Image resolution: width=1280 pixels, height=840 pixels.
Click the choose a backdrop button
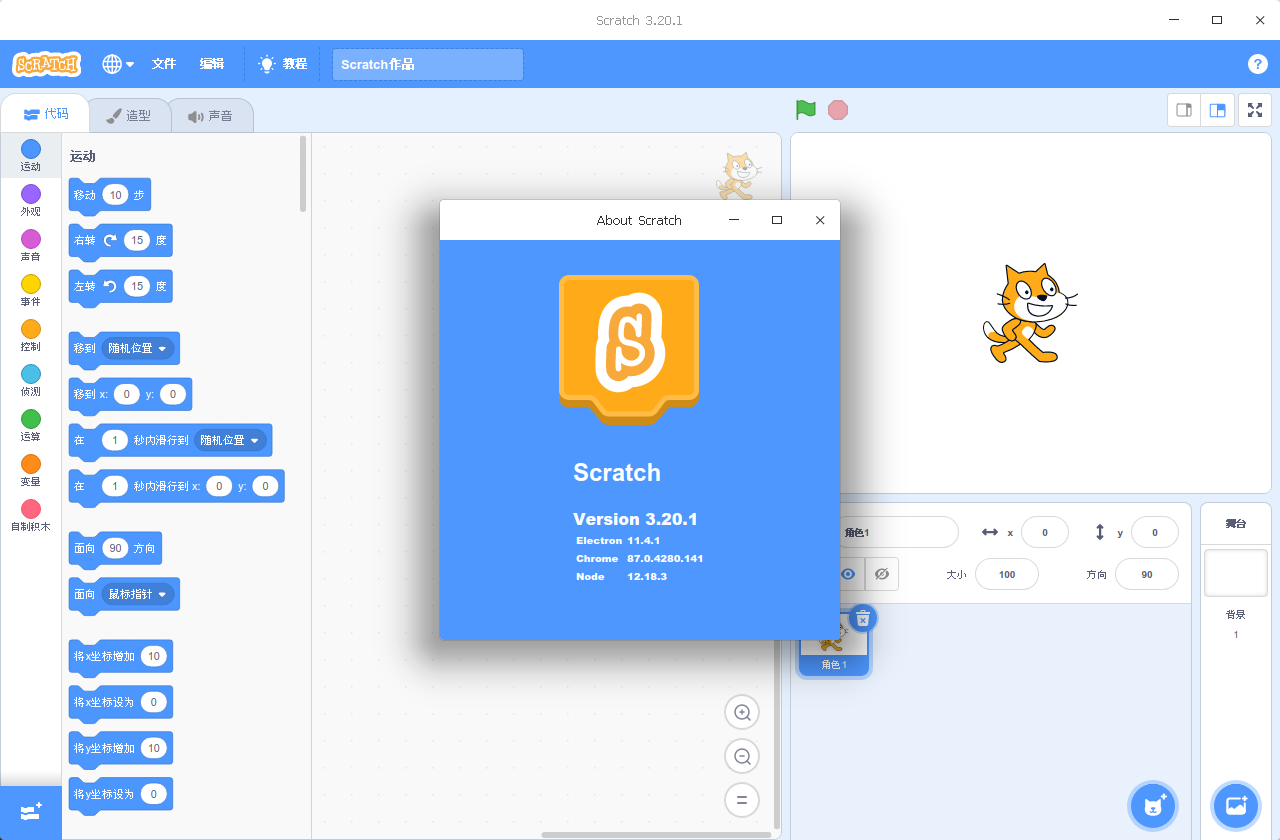(1236, 804)
